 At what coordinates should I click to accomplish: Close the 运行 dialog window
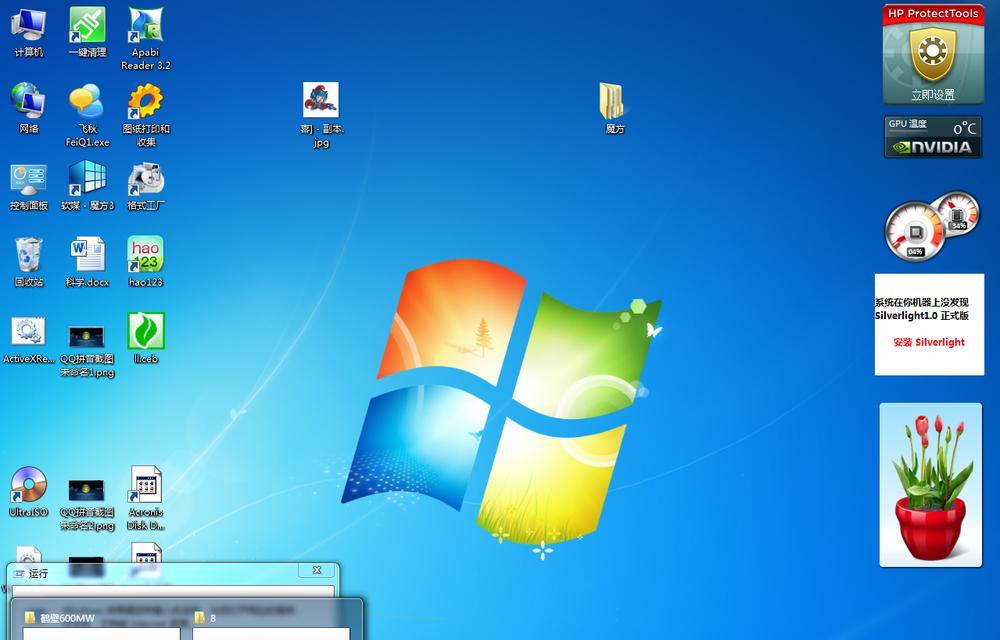click(317, 570)
